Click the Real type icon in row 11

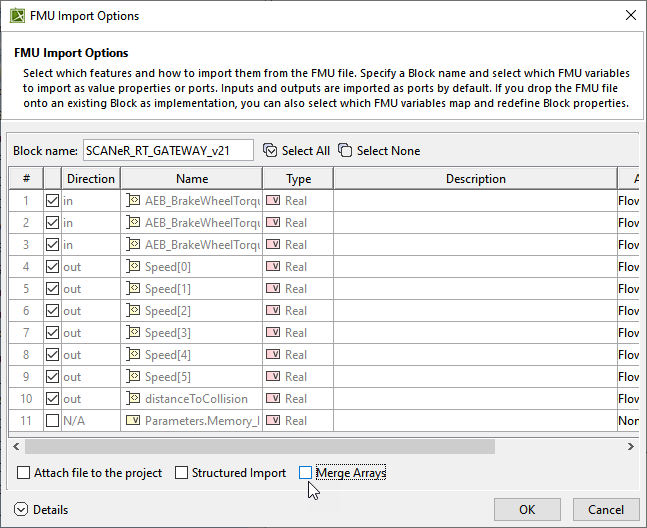point(273,421)
